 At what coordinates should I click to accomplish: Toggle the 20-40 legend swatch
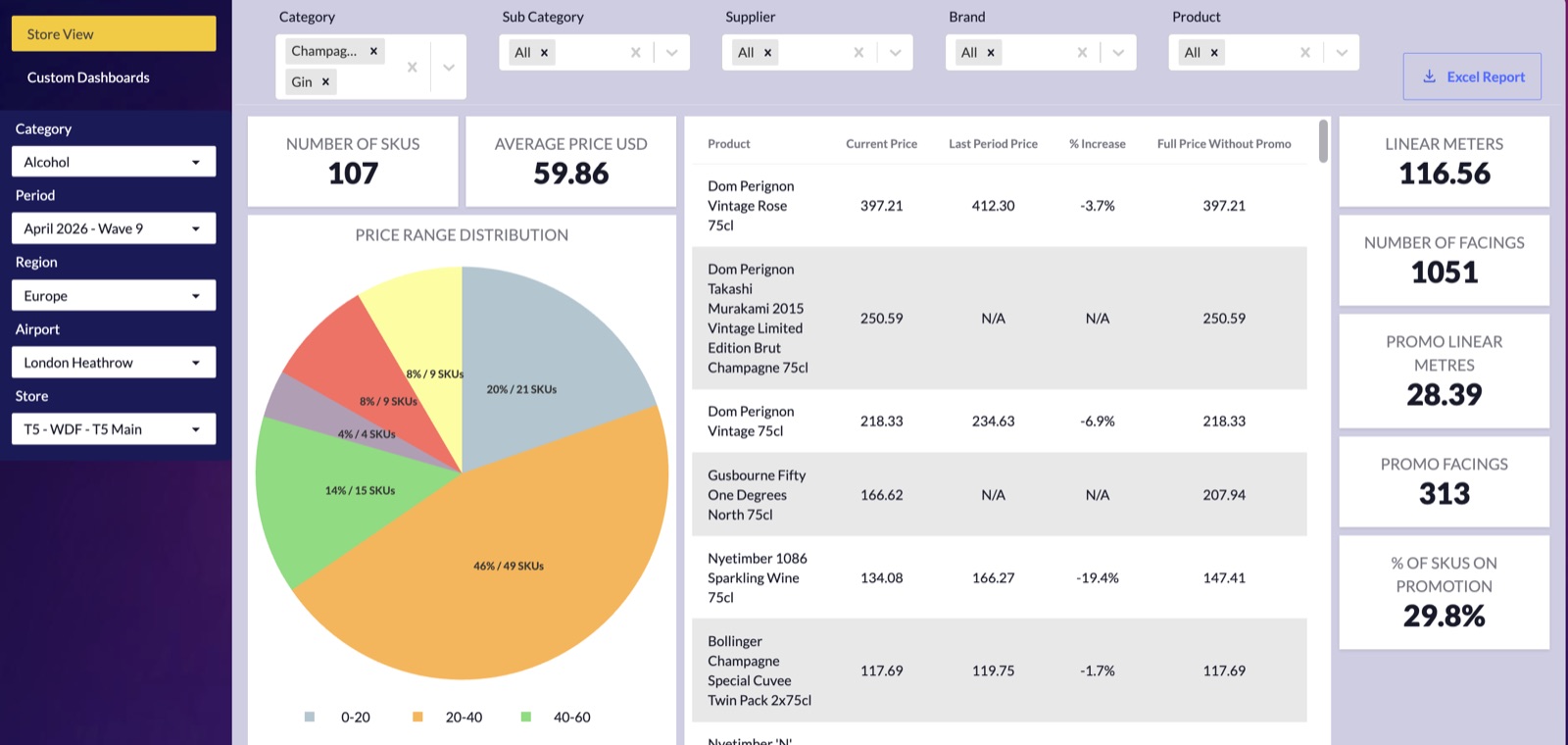point(417,717)
